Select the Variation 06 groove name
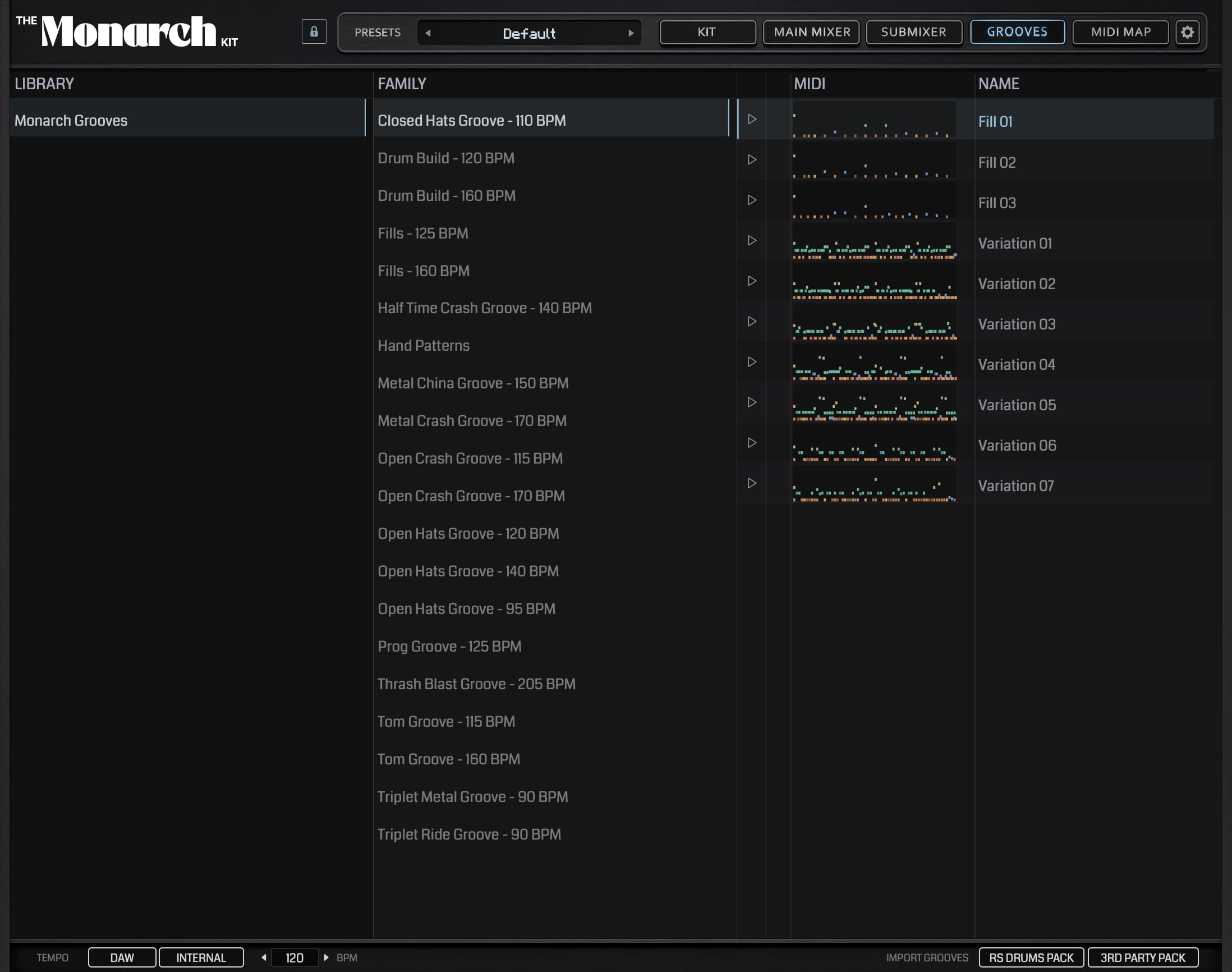This screenshot has height=972, width=1232. click(1017, 445)
